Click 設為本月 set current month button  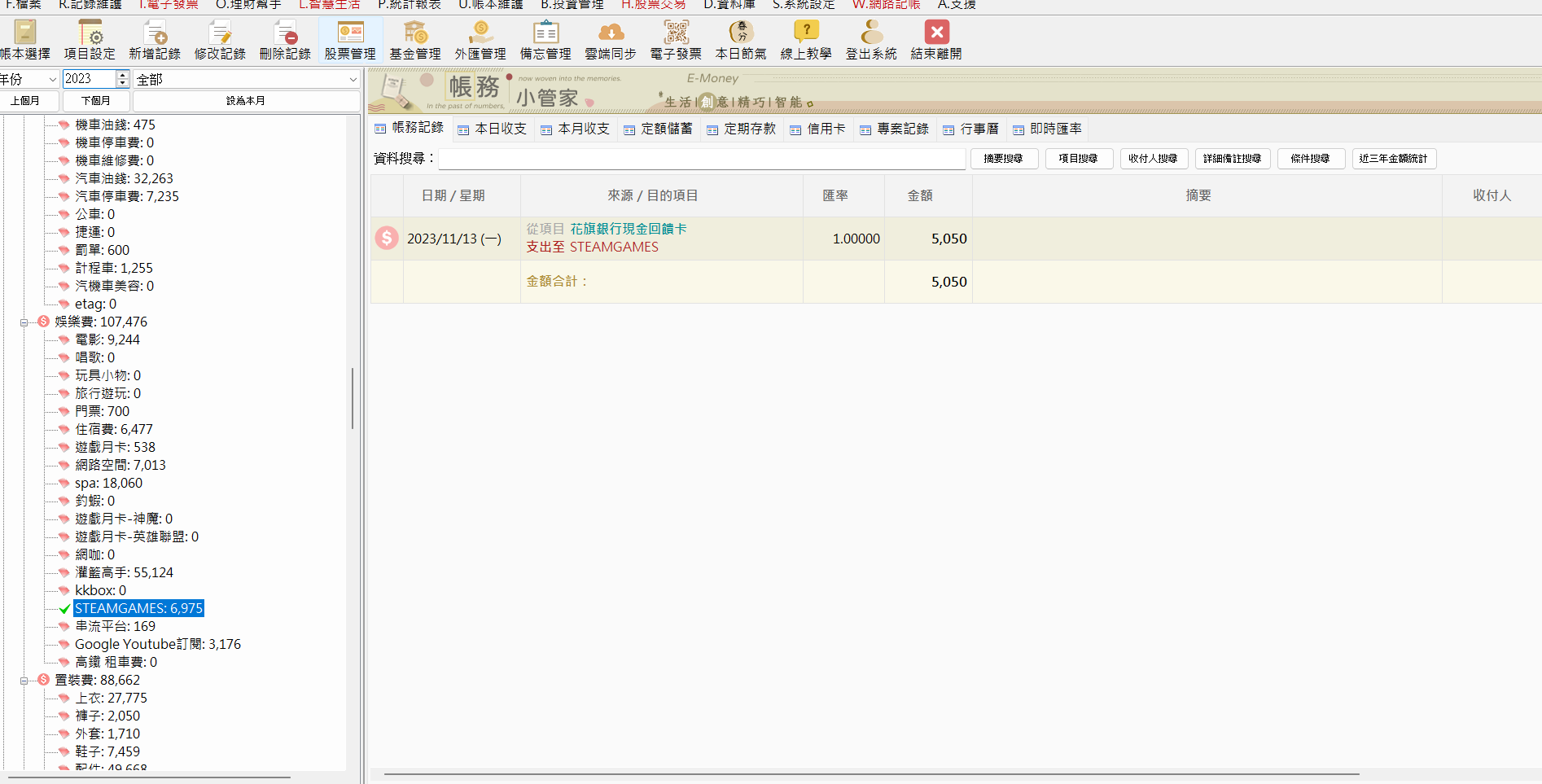(246, 101)
